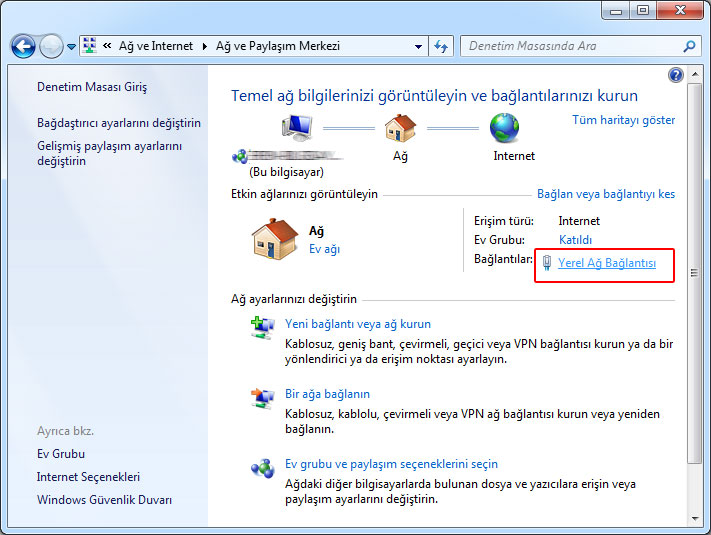Click the computer icon in network map
This screenshot has width=711, height=535.
(x=299, y=129)
